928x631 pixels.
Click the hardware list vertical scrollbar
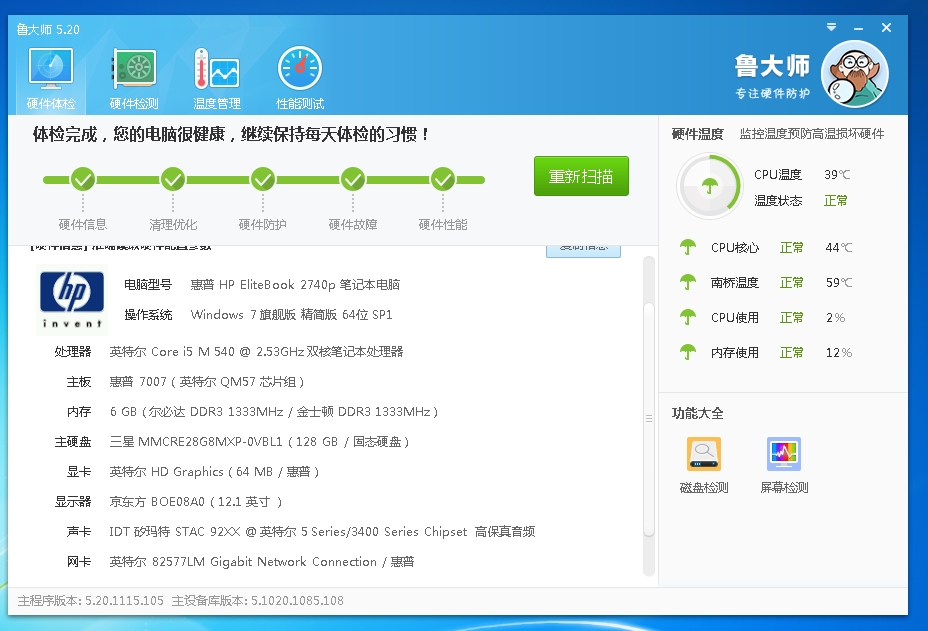click(x=649, y=416)
